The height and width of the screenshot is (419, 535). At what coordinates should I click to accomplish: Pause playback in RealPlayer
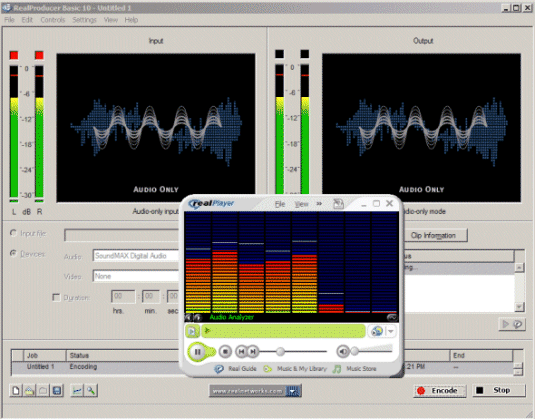198,351
